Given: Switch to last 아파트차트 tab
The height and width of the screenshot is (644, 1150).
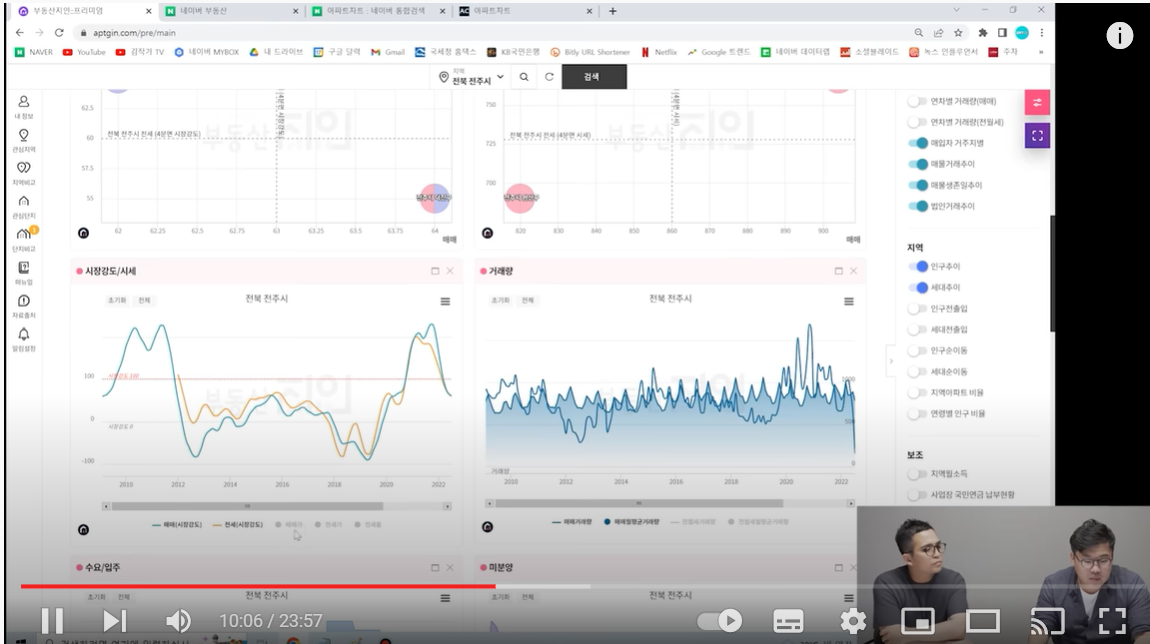Looking at the screenshot, I should coord(524,11).
